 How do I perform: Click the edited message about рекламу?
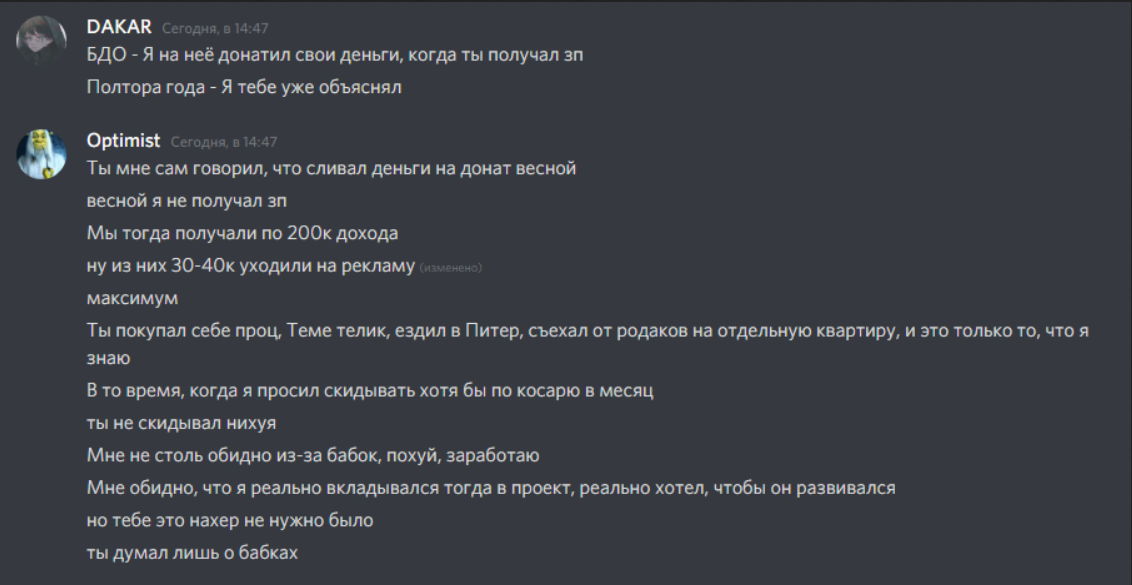click(250, 266)
